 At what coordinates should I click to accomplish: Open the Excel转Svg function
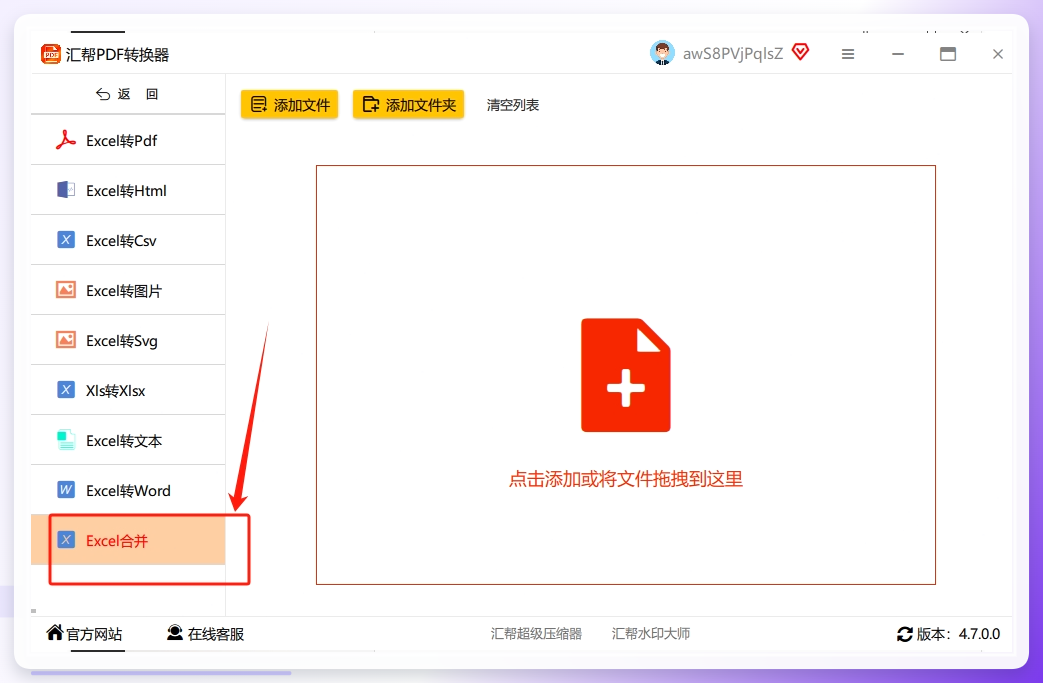click(x=128, y=340)
